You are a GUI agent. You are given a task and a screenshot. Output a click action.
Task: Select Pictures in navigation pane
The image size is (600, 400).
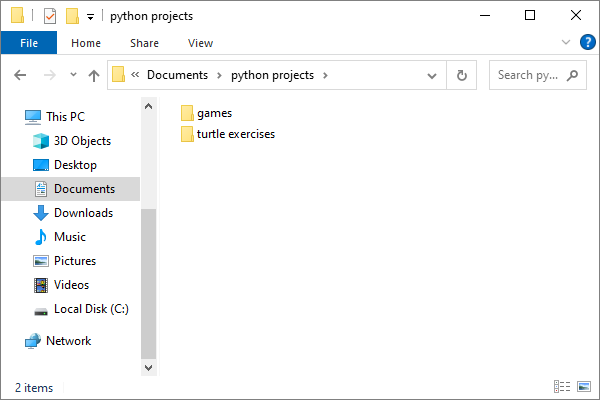click(75, 261)
